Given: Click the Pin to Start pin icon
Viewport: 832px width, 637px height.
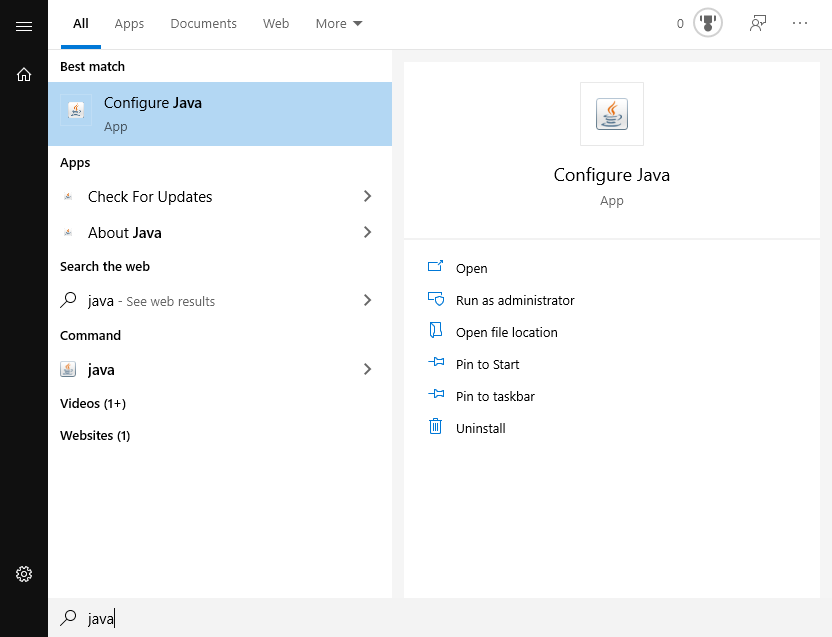Looking at the screenshot, I should [436, 362].
